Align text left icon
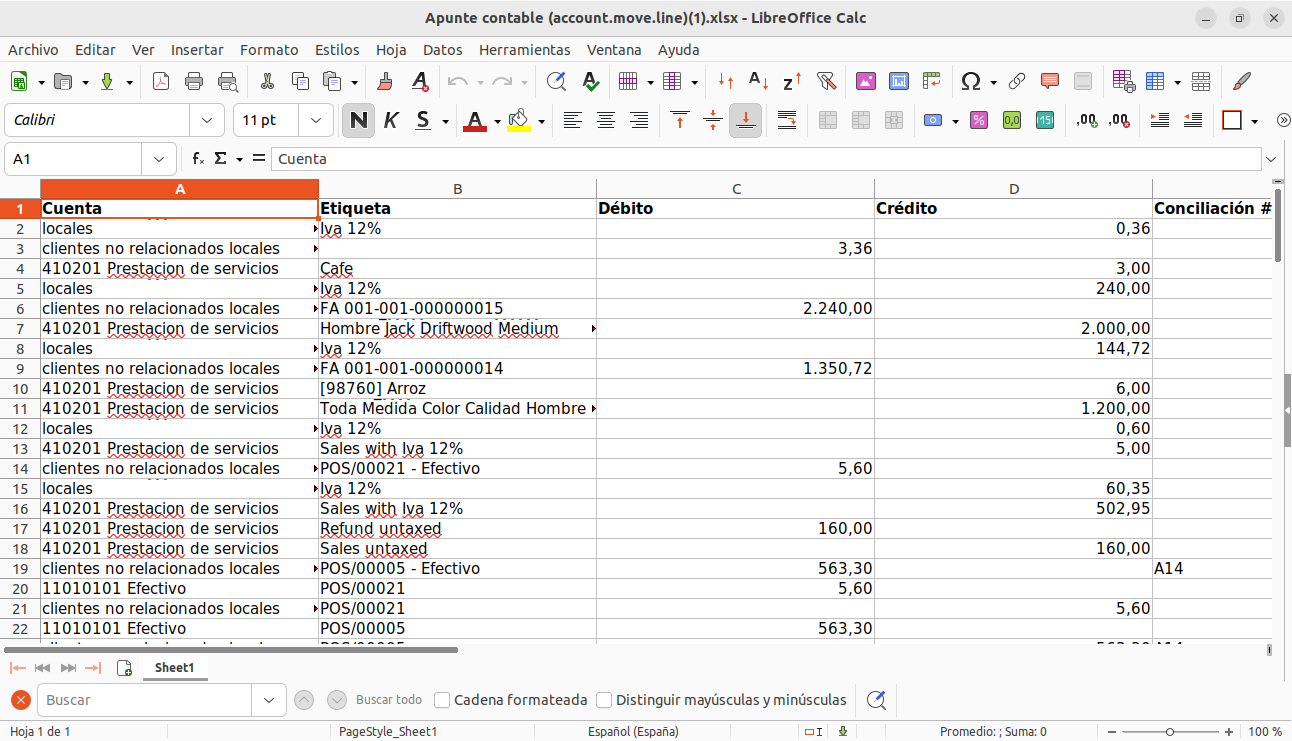The image size is (1292, 741). pos(572,121)
